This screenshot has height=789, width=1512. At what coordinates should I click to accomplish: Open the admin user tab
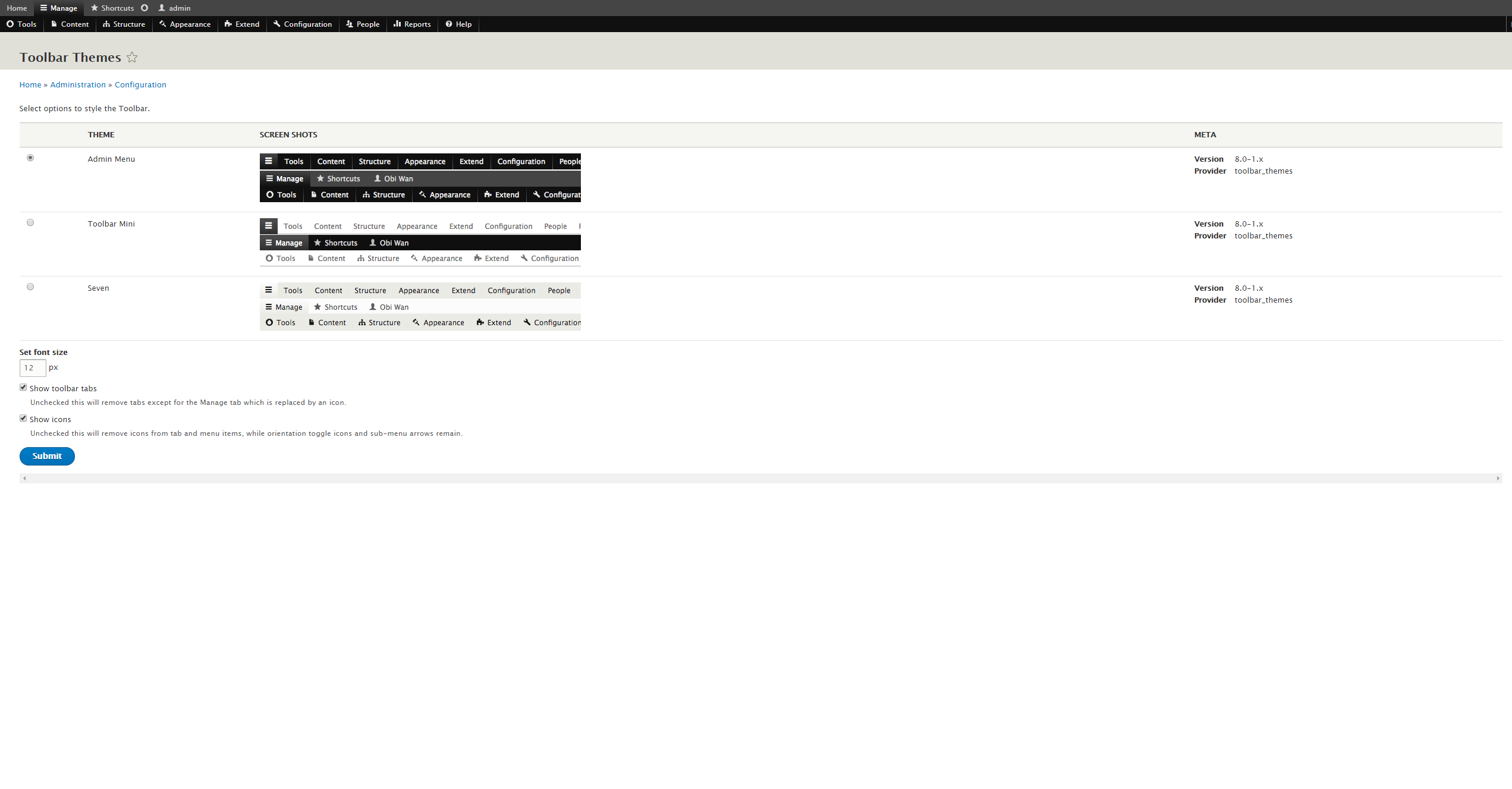(x=174, y=8)
